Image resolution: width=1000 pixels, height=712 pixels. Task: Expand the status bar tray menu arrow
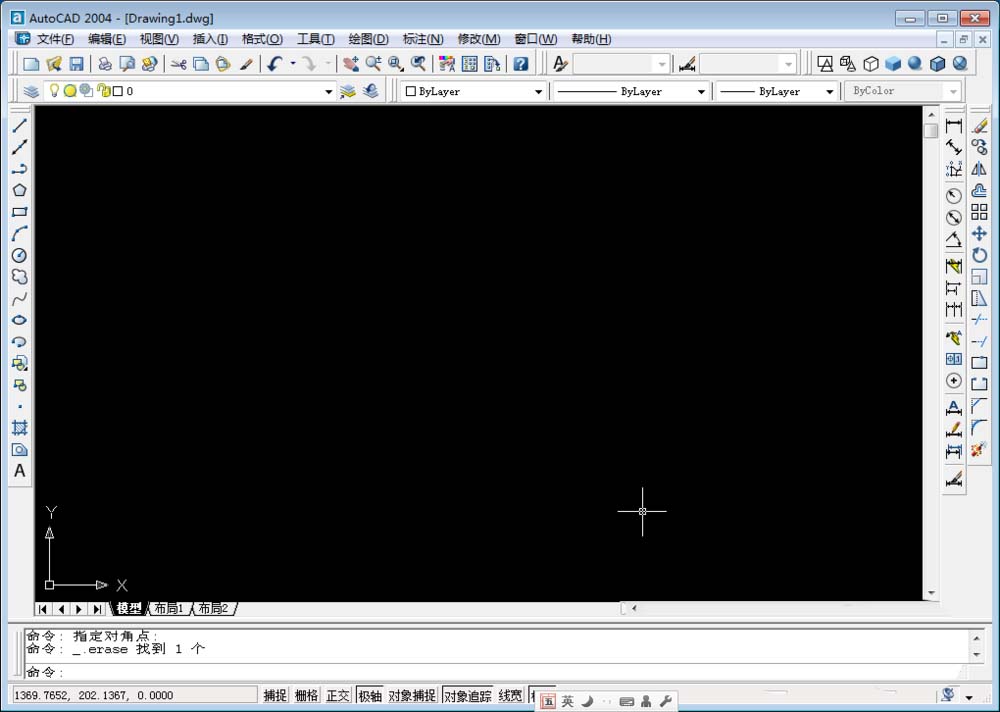pyautogui.click(x=969, y=696)
